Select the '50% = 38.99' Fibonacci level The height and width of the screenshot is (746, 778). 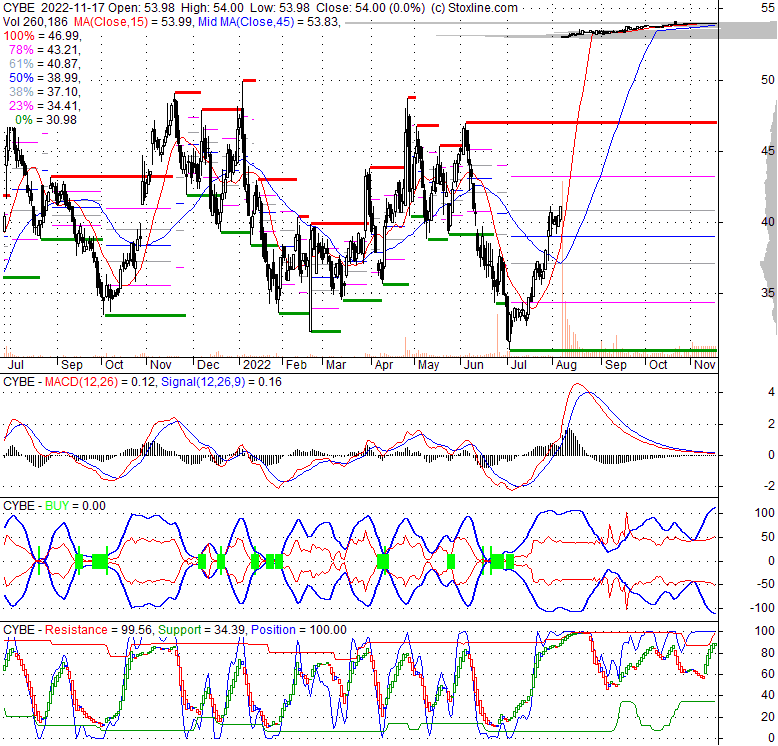pos(44,78)
